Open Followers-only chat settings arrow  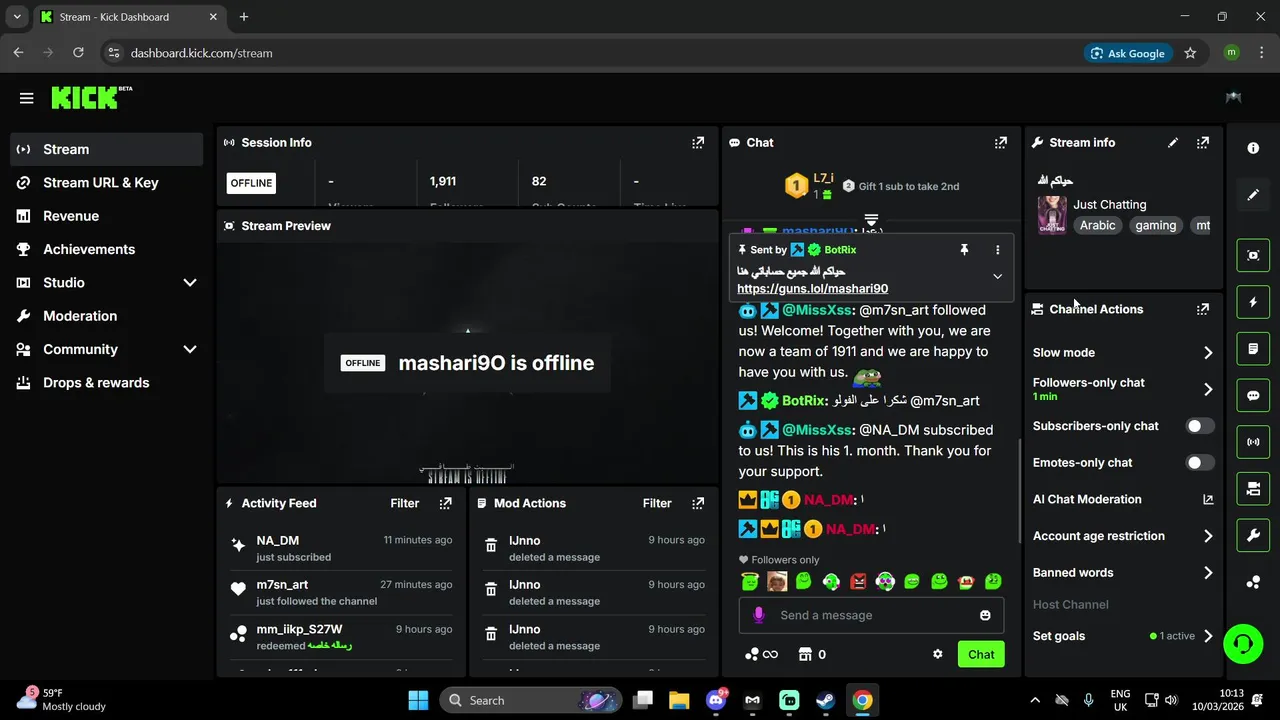tap(1208, 389)
